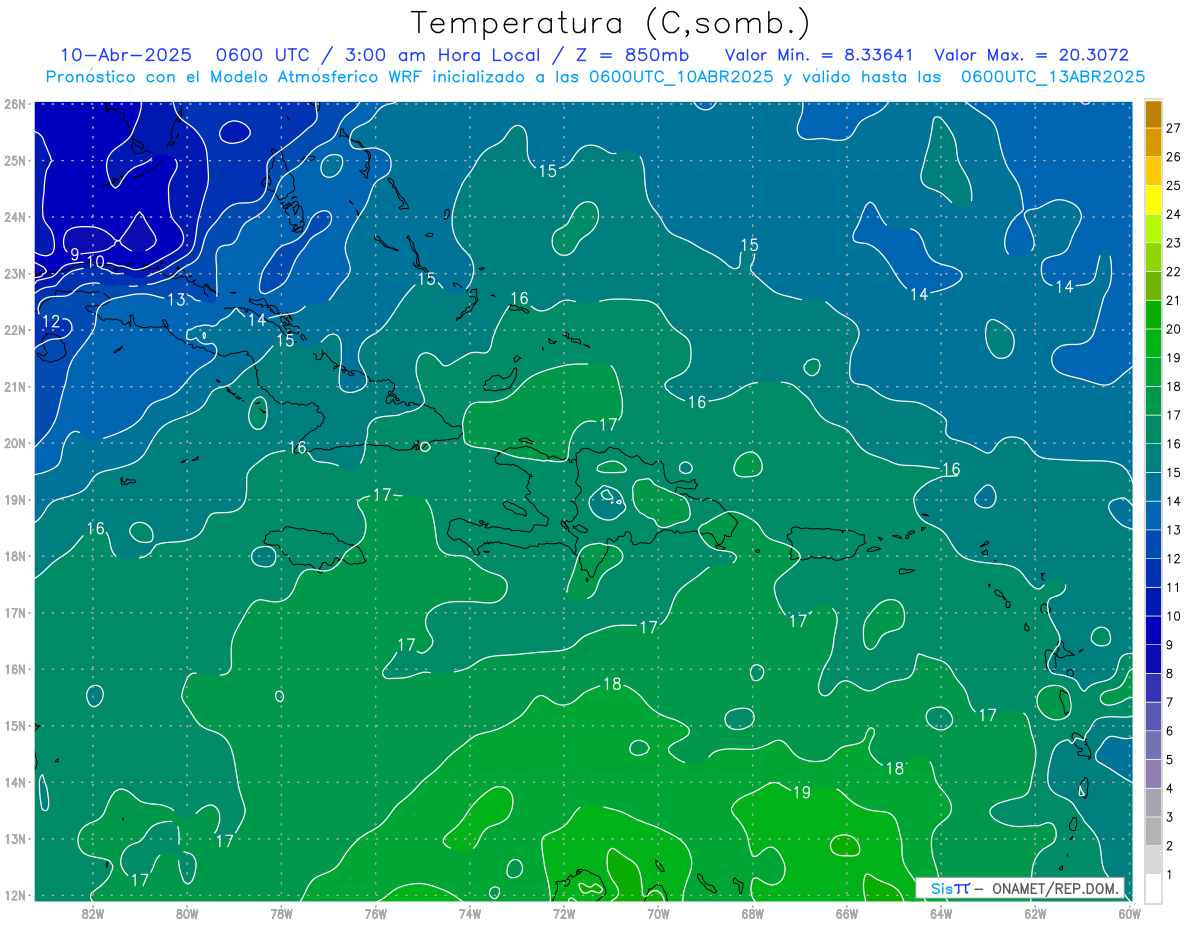
Task: Click longitude axis label '80W'
Action: pyautogui.click(x=187, y=913)
